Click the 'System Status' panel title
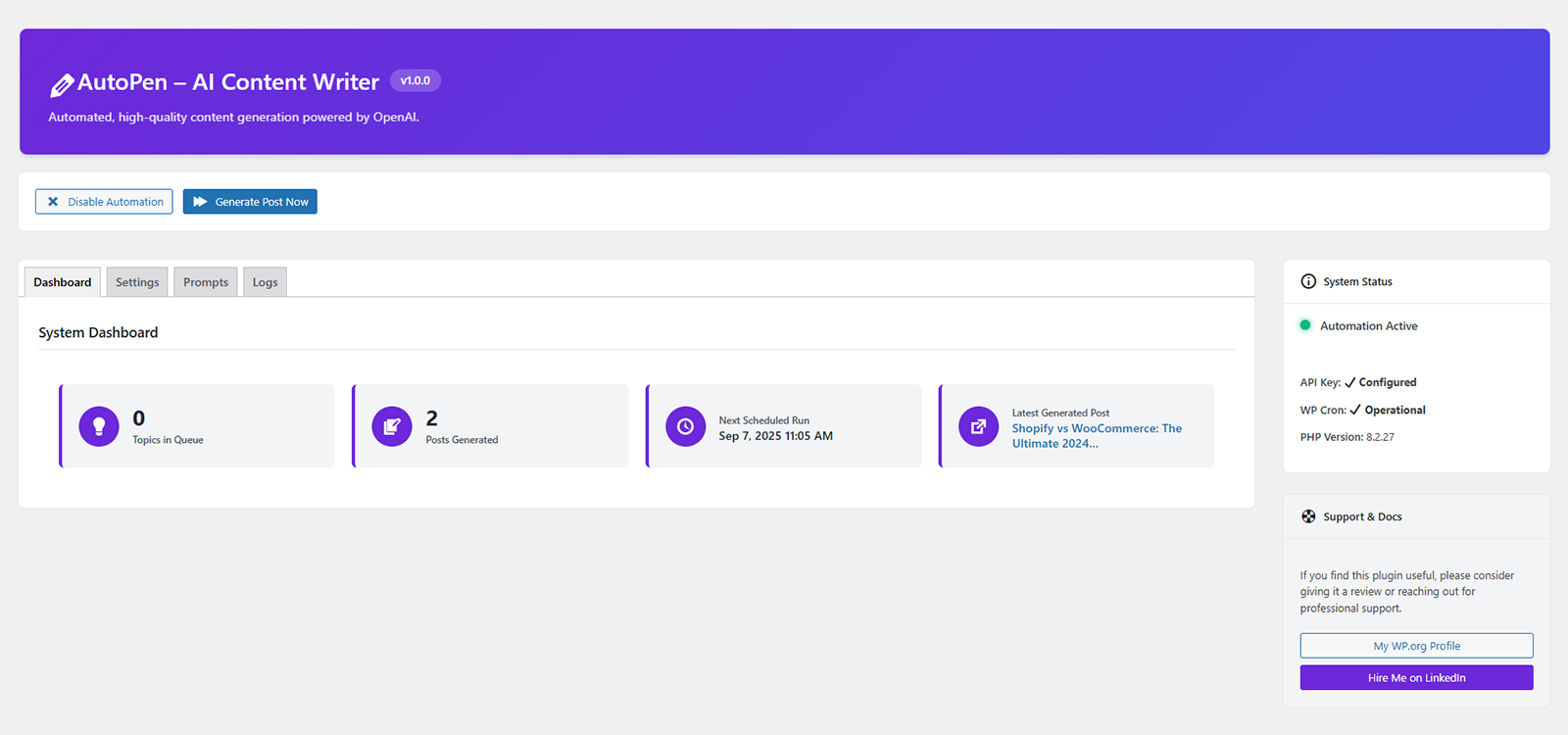Image resolution: width=1568 pixels, height=735 pixels. click(1357, 281)
